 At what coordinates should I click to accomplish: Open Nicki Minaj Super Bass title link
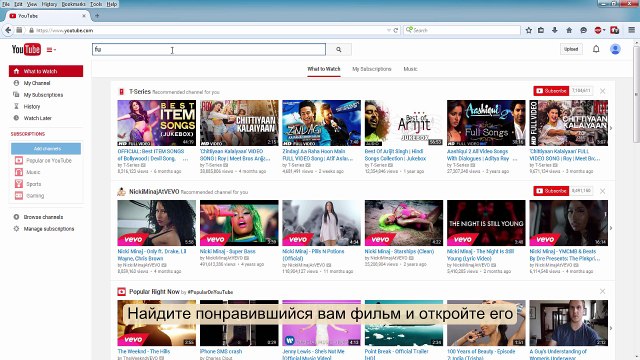pos(227,251)
